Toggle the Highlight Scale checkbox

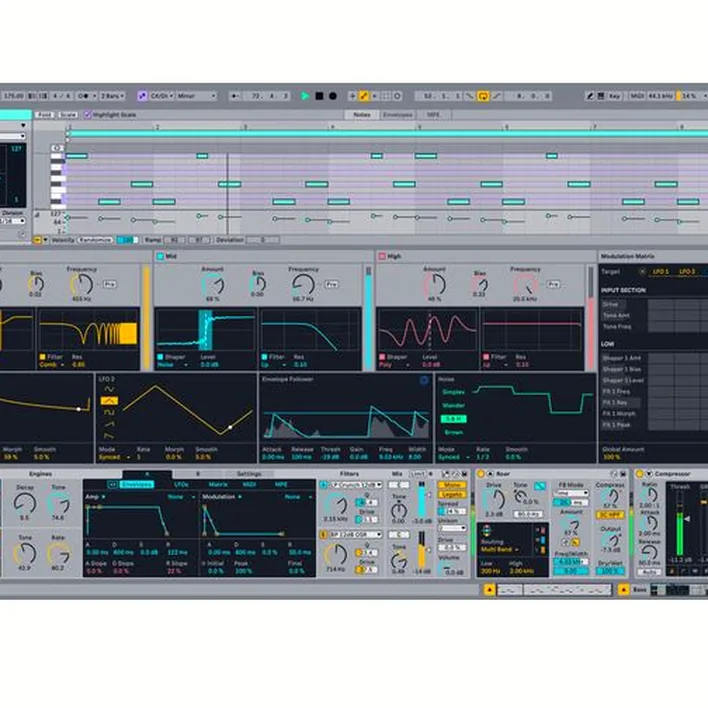pyautogui.click(x=88, y=115)
